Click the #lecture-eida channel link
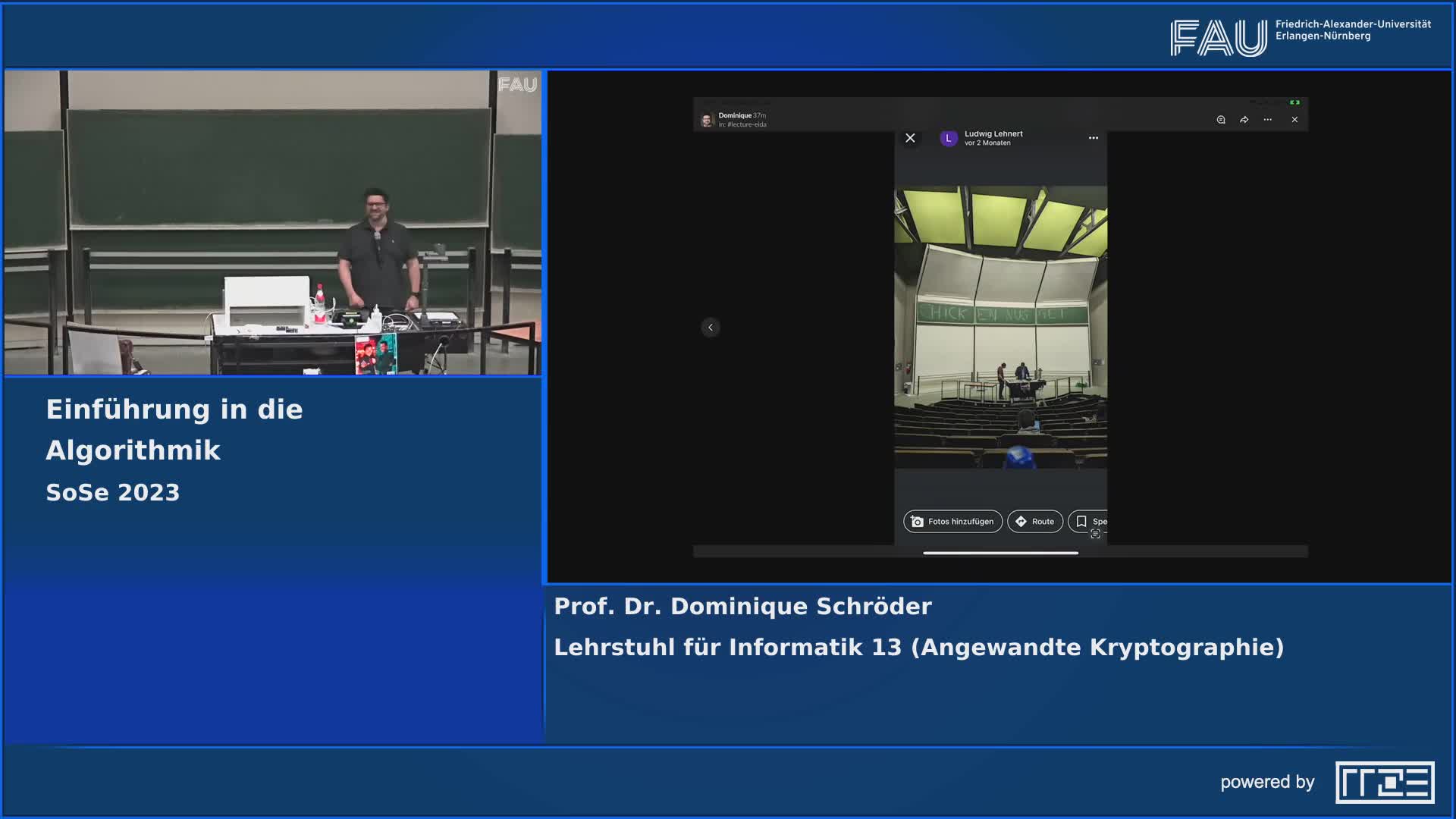Viewport: 1456px width, 819px height. pos(746,125)
